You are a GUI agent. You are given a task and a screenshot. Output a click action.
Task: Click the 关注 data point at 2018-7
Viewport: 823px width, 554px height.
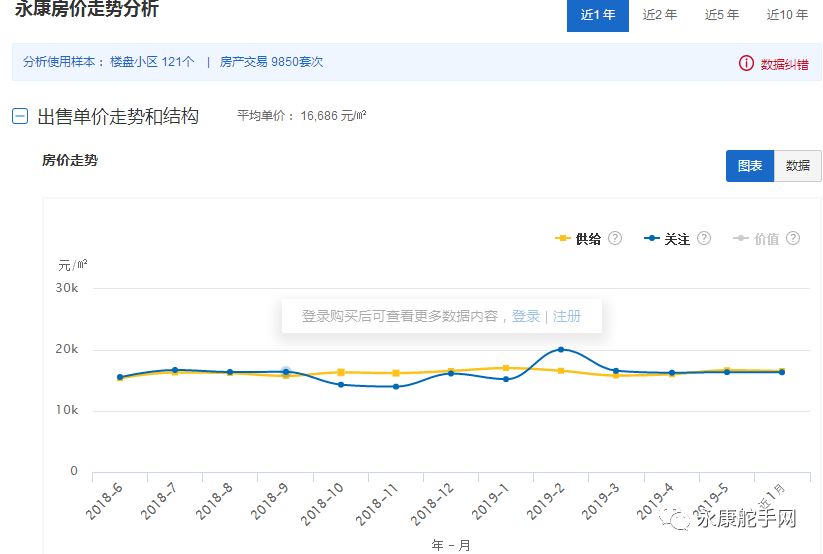tap(175, 370)
